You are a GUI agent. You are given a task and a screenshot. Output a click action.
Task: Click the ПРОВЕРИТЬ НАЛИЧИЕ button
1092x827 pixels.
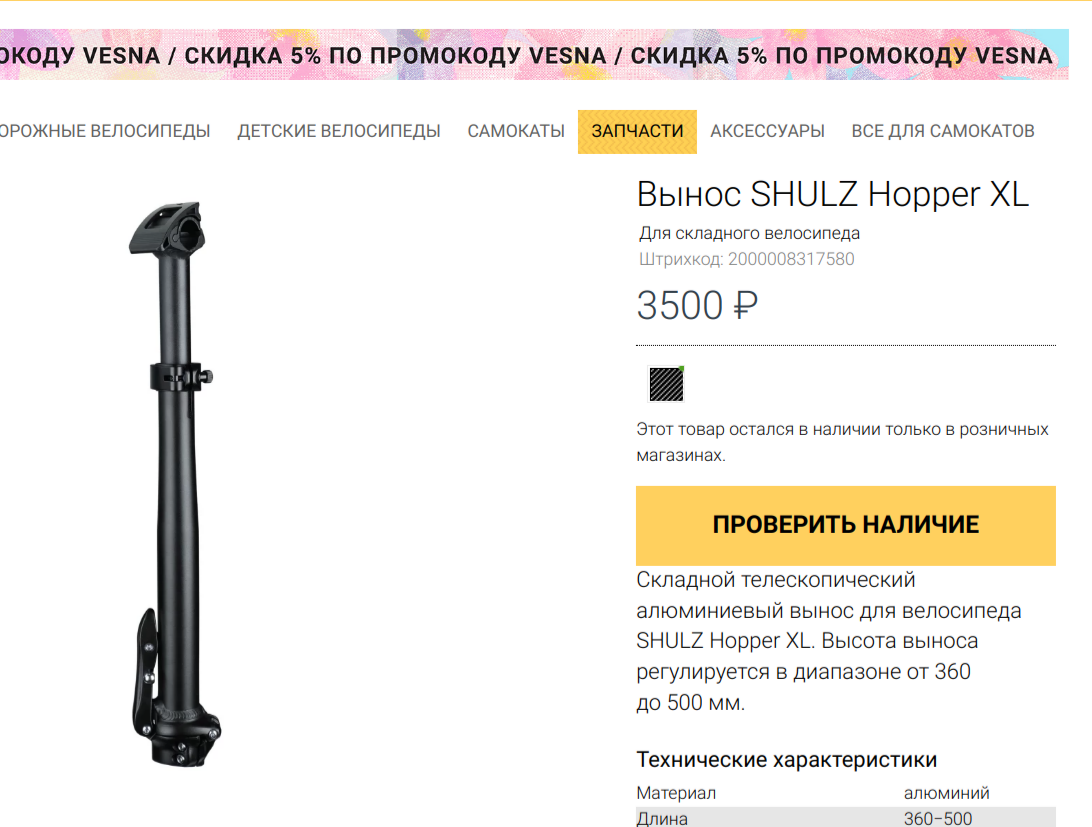(x=845, y=525)
